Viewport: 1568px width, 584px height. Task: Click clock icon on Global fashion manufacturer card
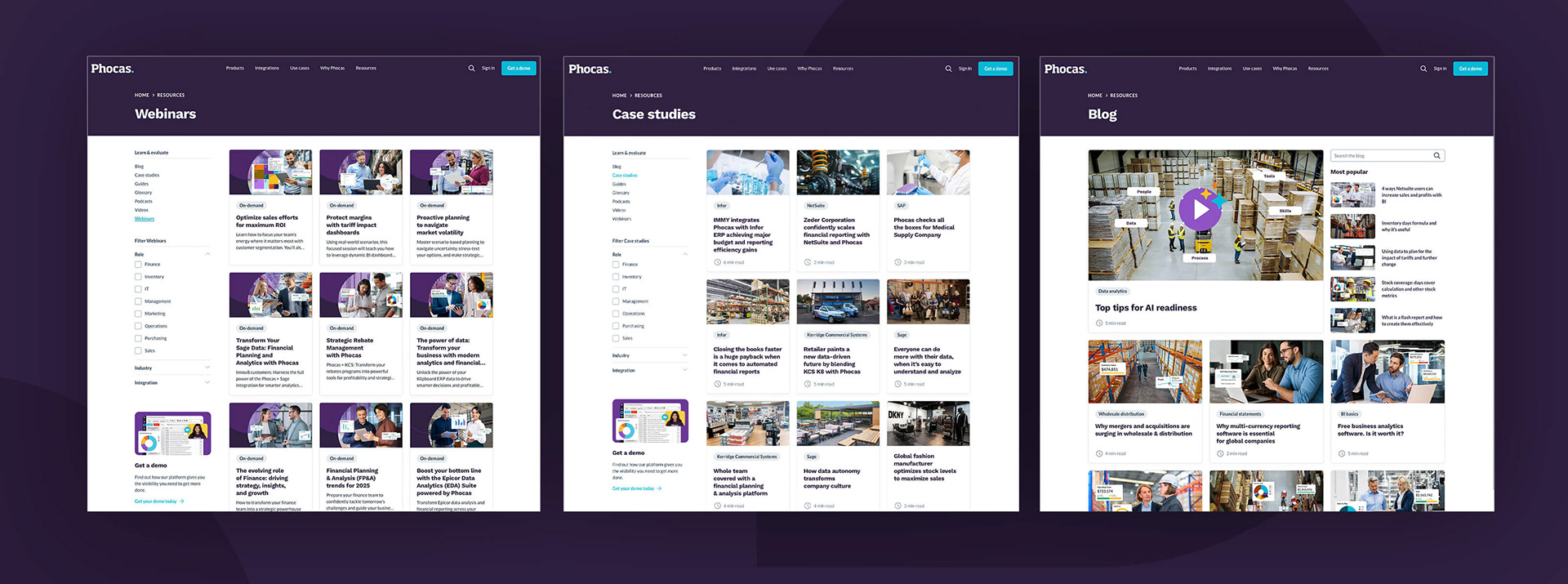[898, 506]
